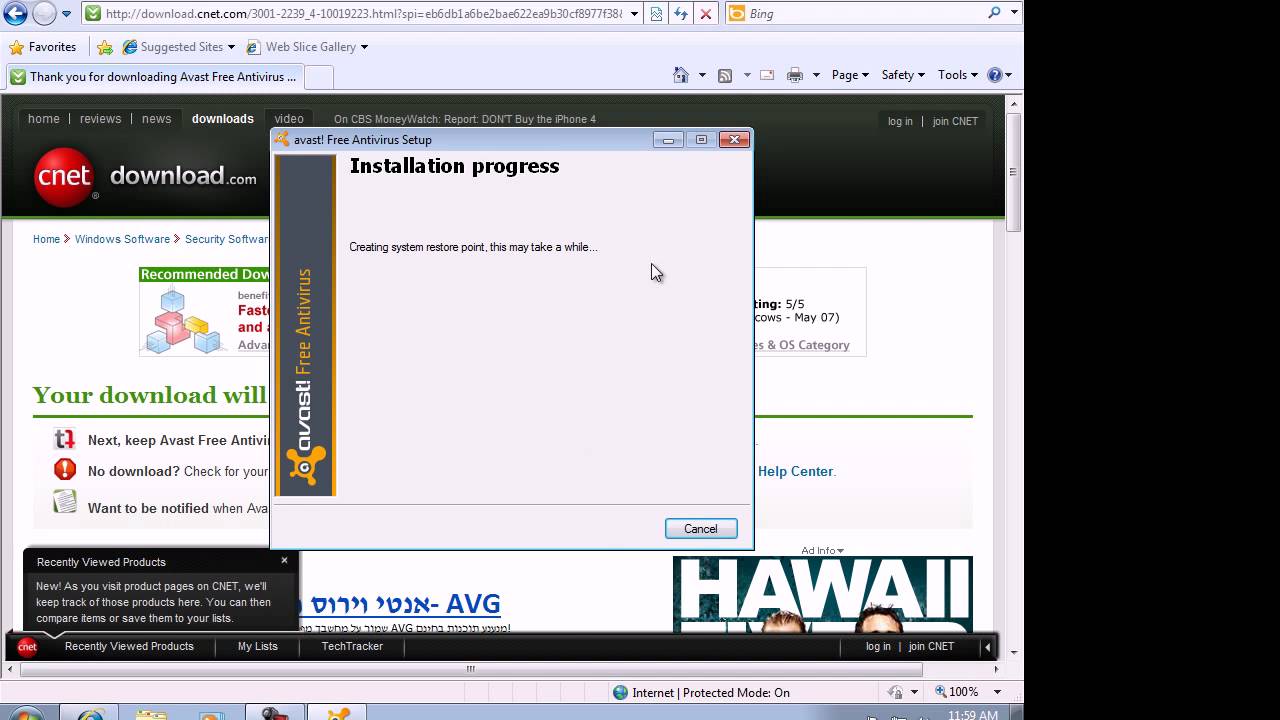
Task: Click the Internet Protected Mode status
Action: click(701, 692)
